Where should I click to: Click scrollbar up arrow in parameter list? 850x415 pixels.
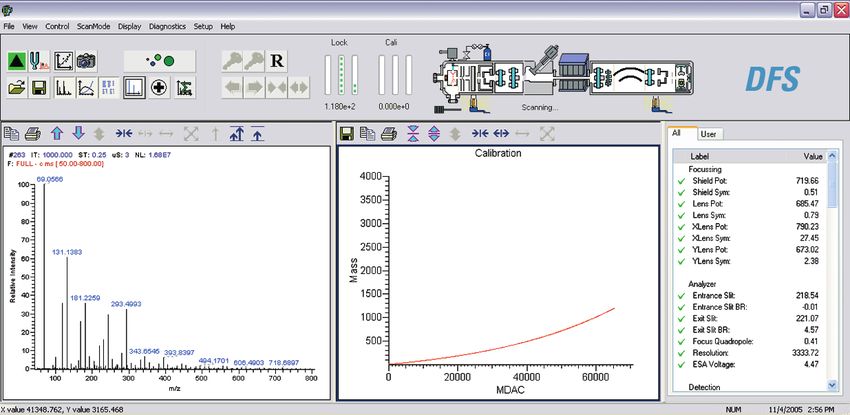[833, 156]
